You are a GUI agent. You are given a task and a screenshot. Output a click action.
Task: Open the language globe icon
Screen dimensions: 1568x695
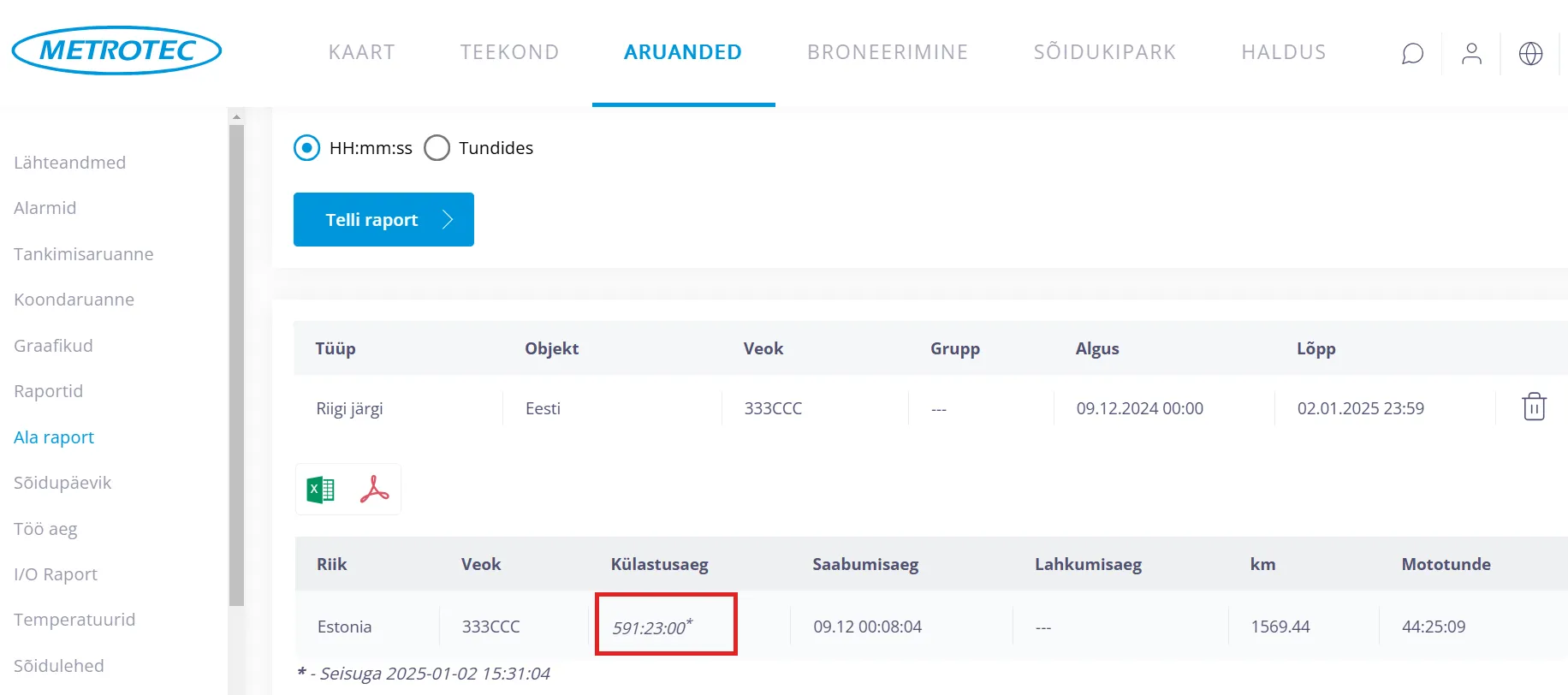point(1530,54)
